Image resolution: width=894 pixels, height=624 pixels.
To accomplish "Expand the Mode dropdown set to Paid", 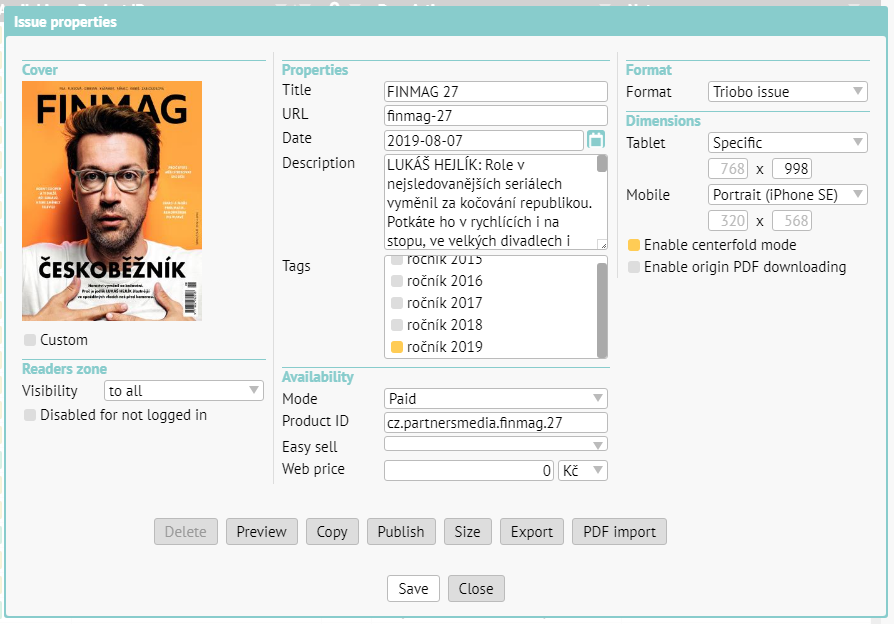I will [x=496, y=399].
